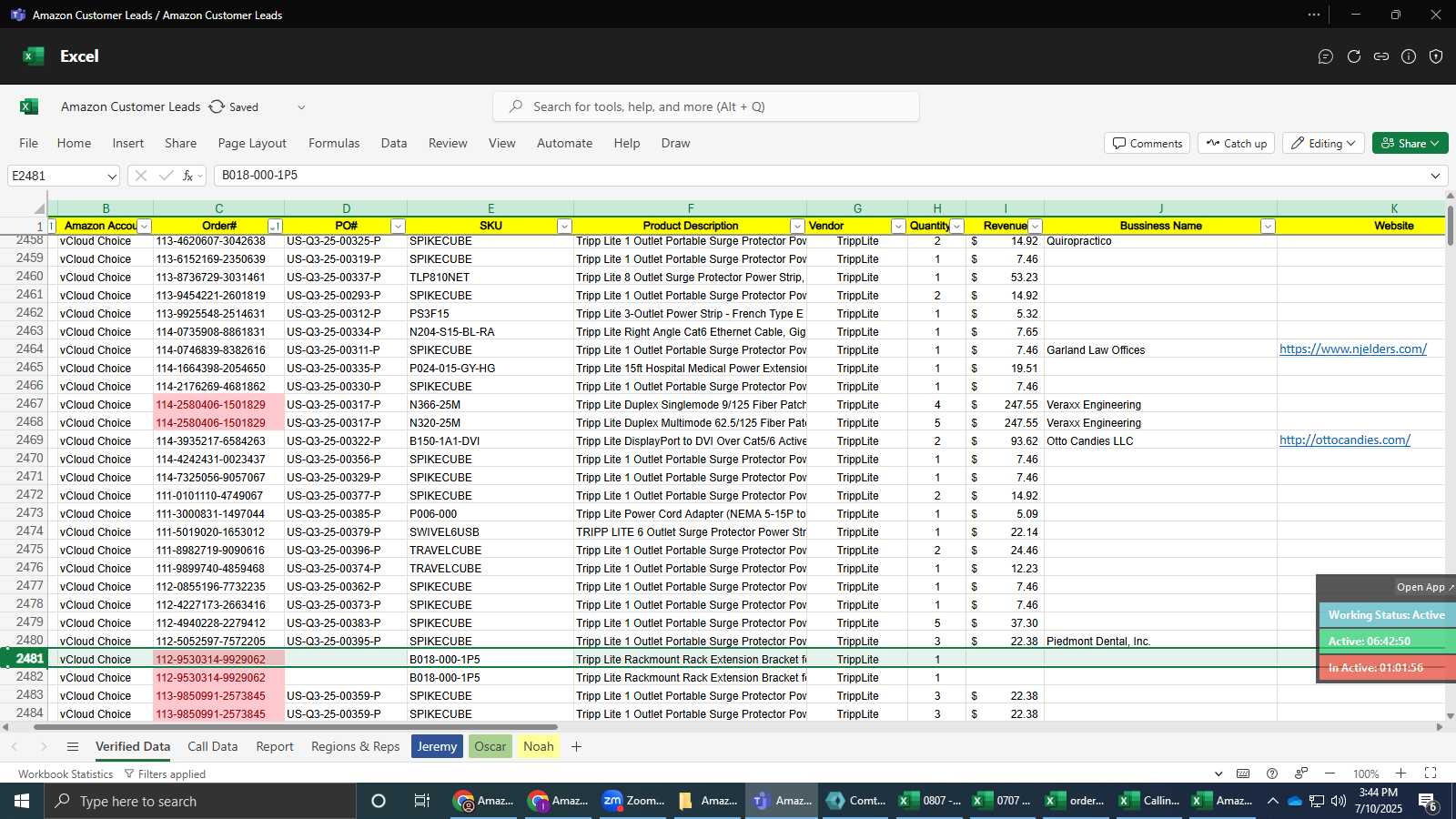Select the Automate ribbon tab
1456x819 pixels.
pos(564,143)
